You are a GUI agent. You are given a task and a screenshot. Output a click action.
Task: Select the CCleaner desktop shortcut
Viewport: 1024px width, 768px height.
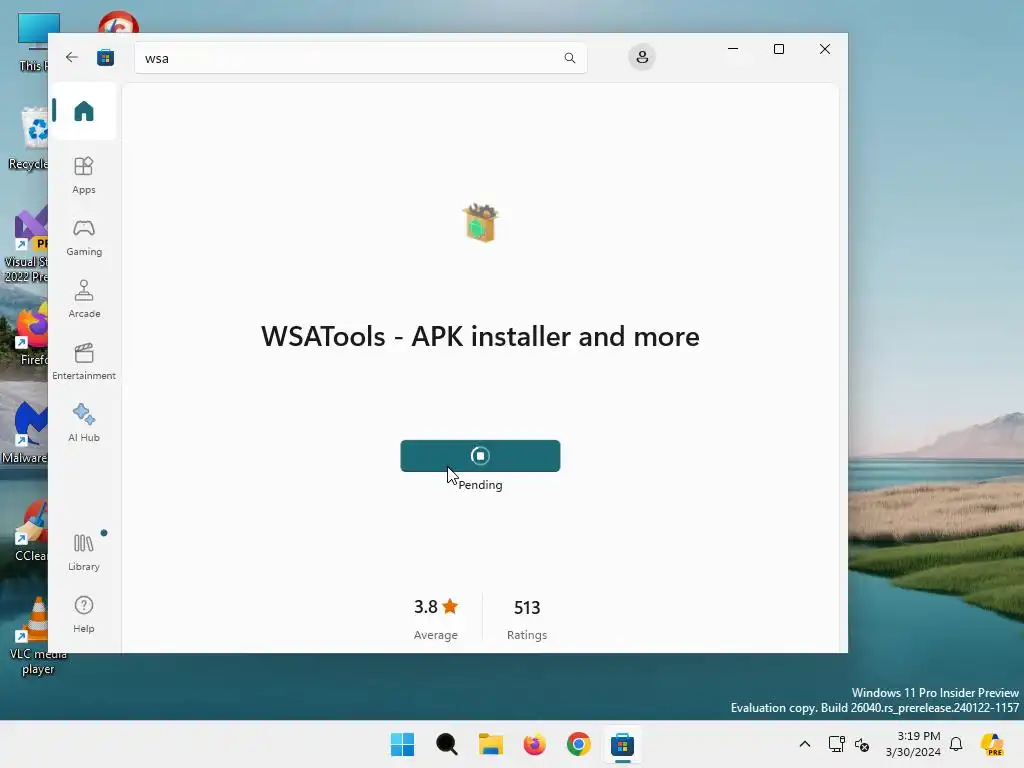(29, 530)
